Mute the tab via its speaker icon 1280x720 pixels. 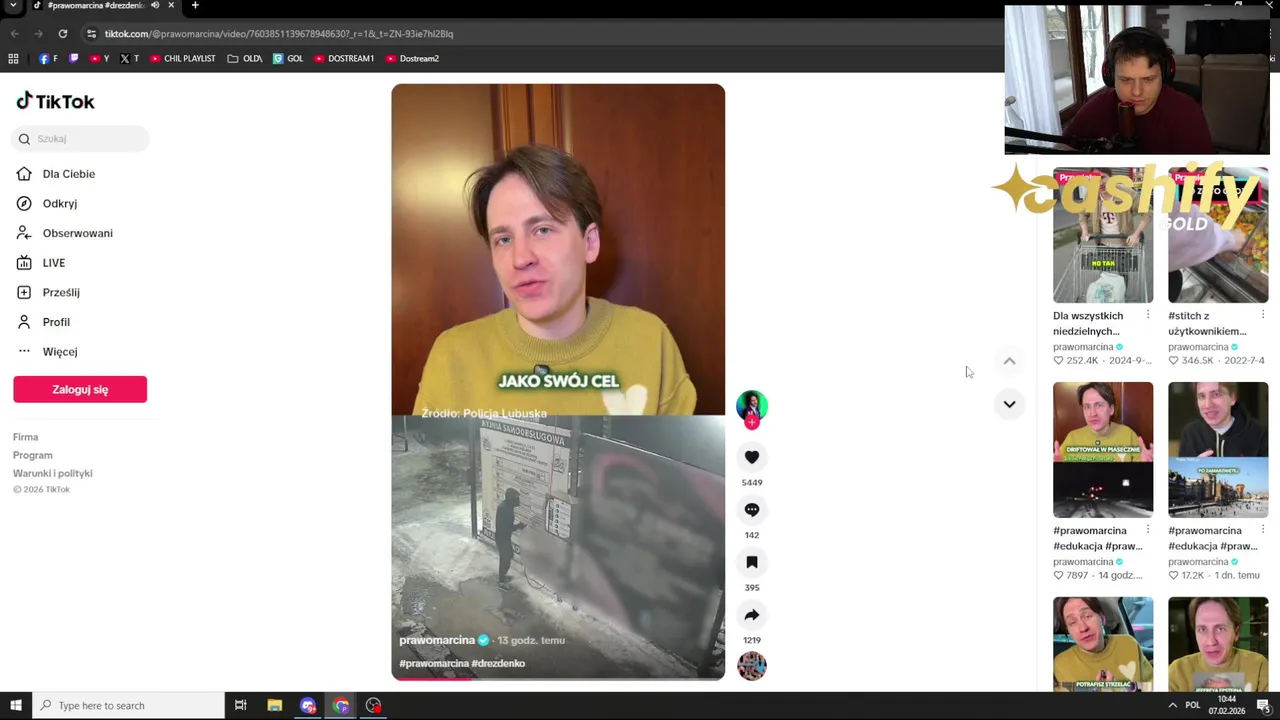point(154,5)
